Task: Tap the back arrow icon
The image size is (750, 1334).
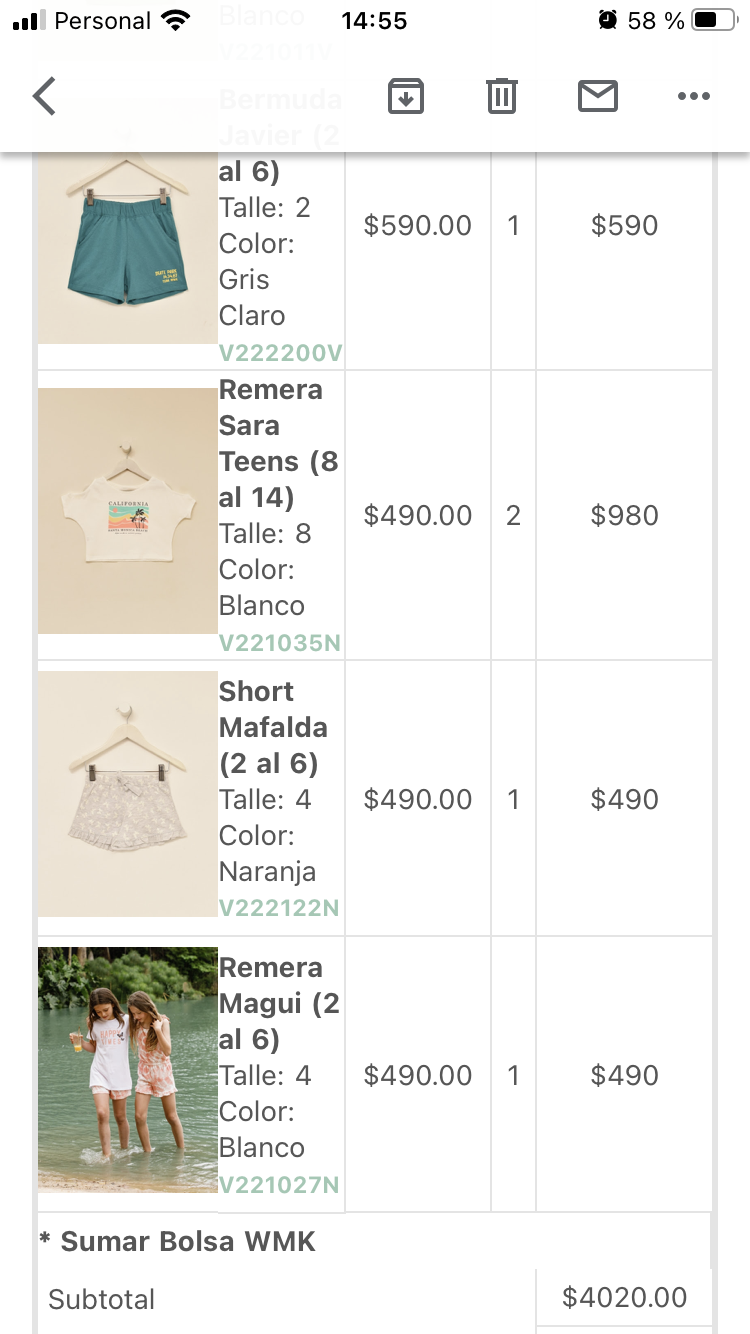Action: point(45,97)
